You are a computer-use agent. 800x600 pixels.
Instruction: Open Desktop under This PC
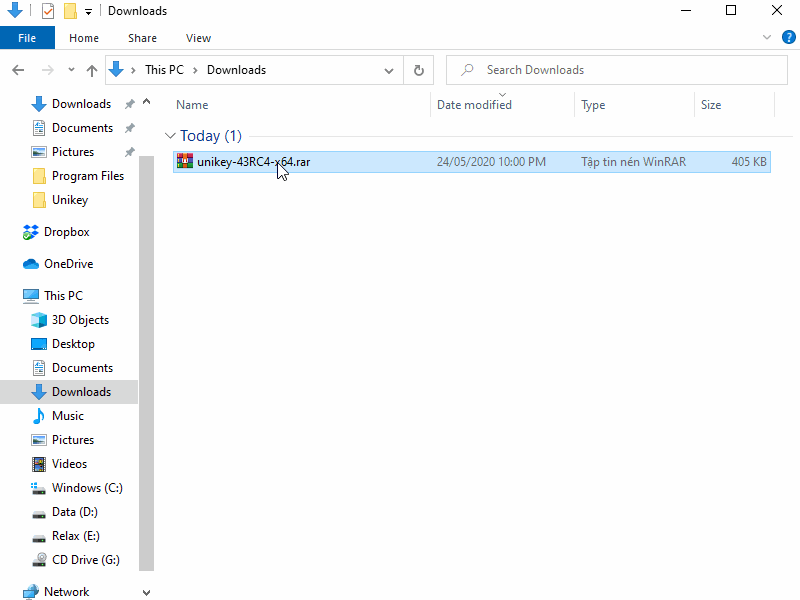click(x=73, y=343)
